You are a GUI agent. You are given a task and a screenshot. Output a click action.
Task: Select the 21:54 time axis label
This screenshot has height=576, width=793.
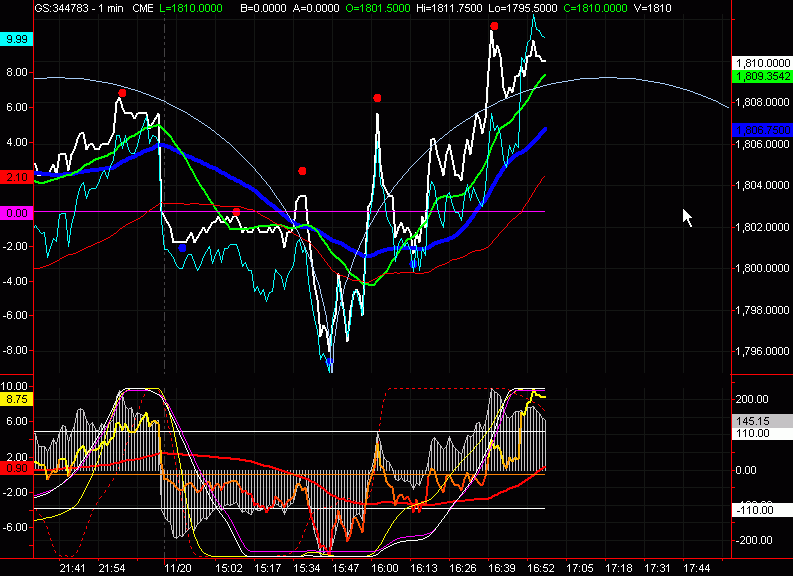pos(112,568)
